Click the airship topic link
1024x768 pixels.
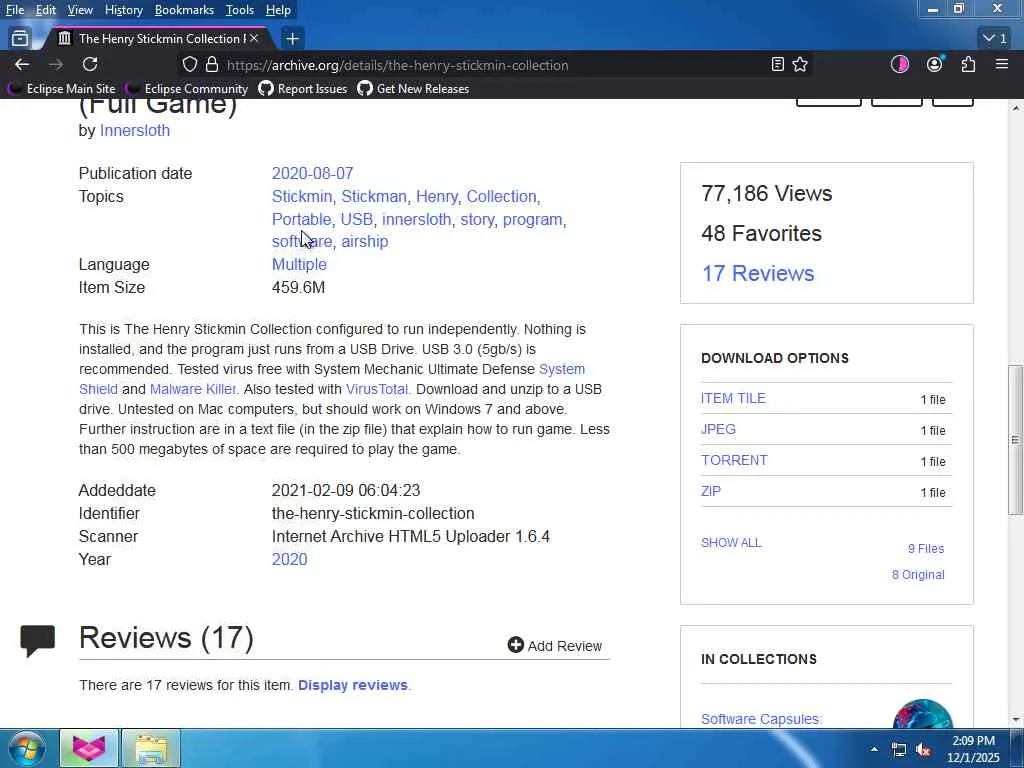coord(364,242)
